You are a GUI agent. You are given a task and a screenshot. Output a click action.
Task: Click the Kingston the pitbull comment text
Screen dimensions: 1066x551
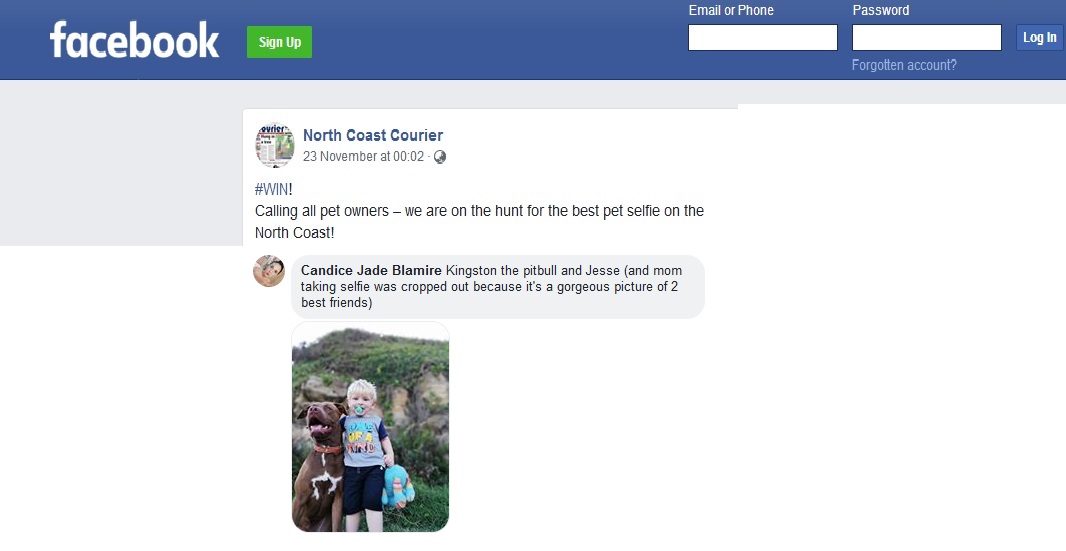click(x=491, y=286)
